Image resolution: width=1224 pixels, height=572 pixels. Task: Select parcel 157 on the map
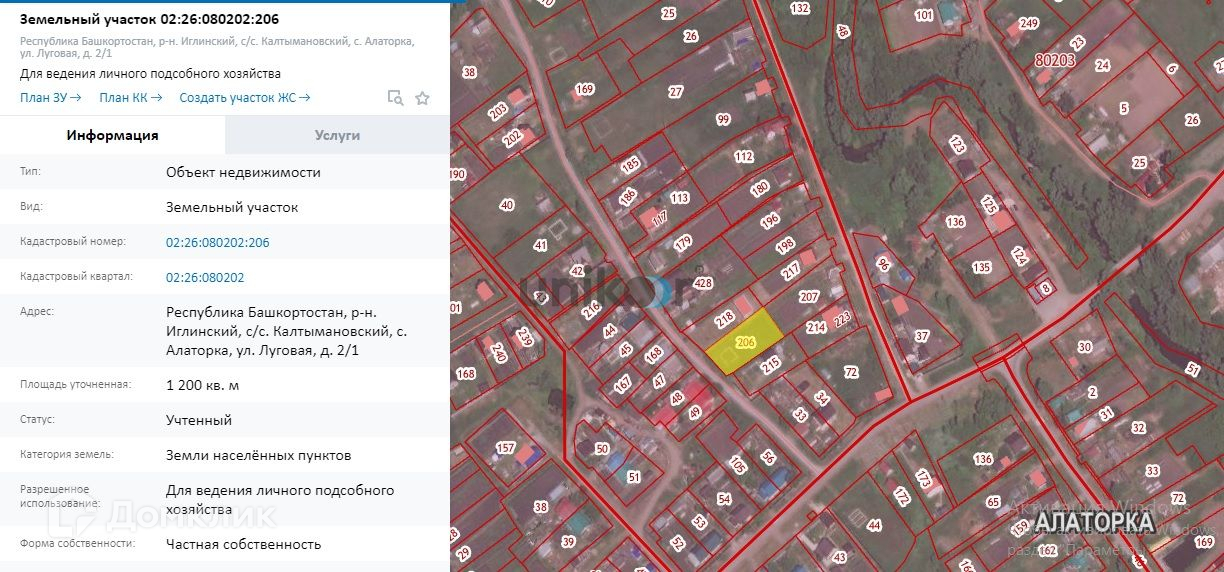pyautogui.click(x=506, y=447)
